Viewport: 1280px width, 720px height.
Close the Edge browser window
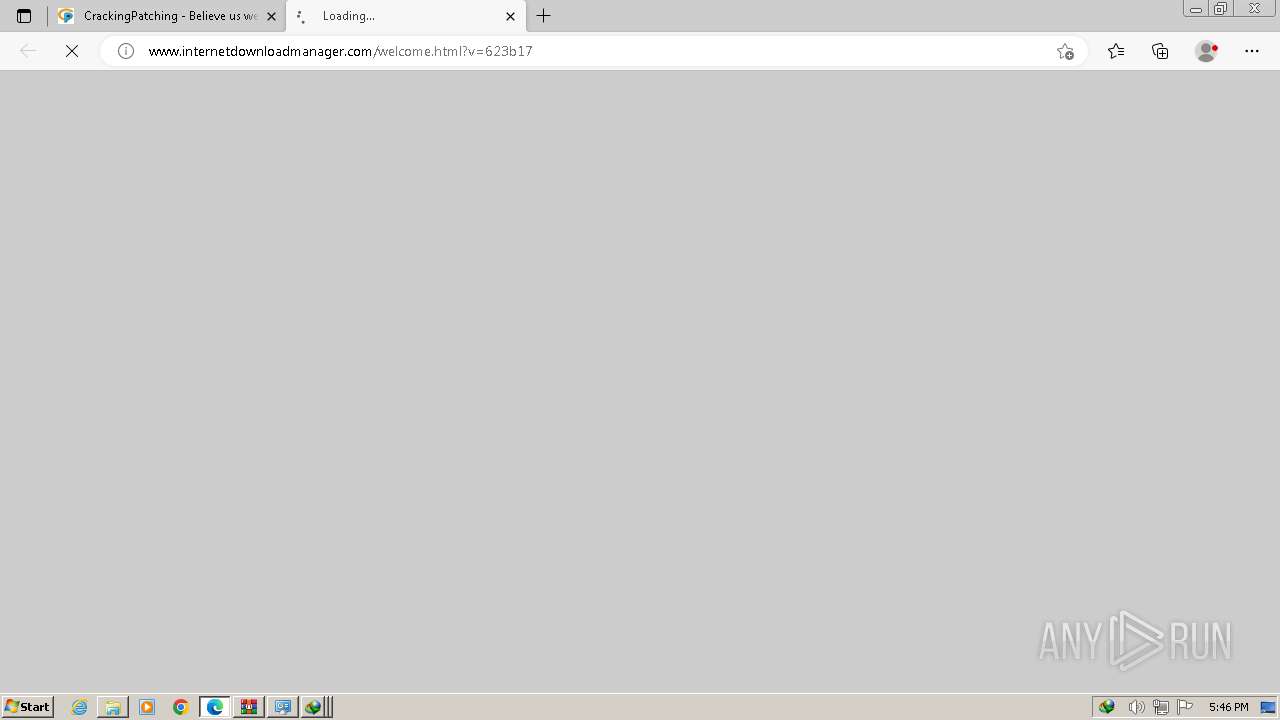(x=1254, y=9)
